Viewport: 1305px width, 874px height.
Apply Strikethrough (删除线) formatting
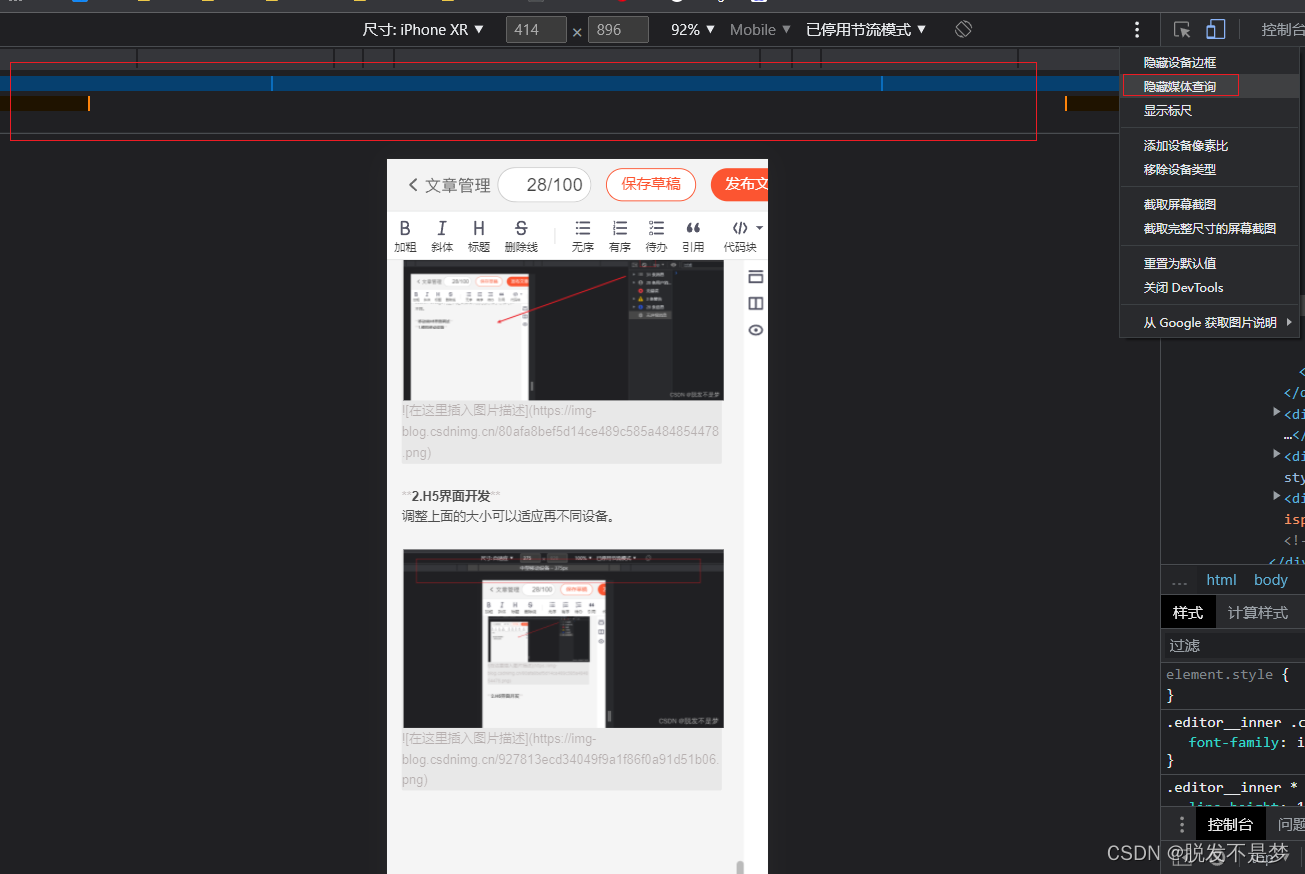click(520, 228)
